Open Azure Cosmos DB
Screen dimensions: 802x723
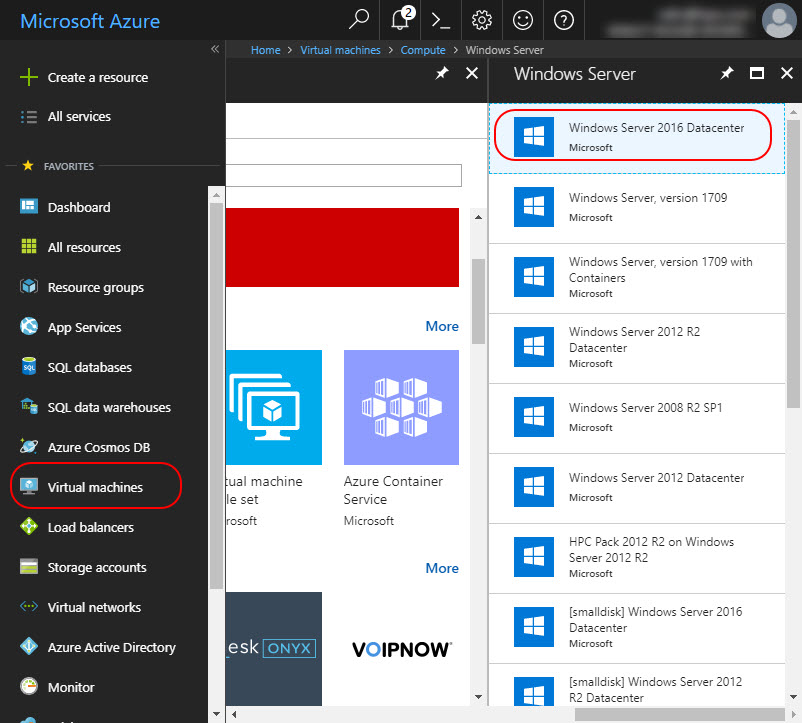click(99, 447)
